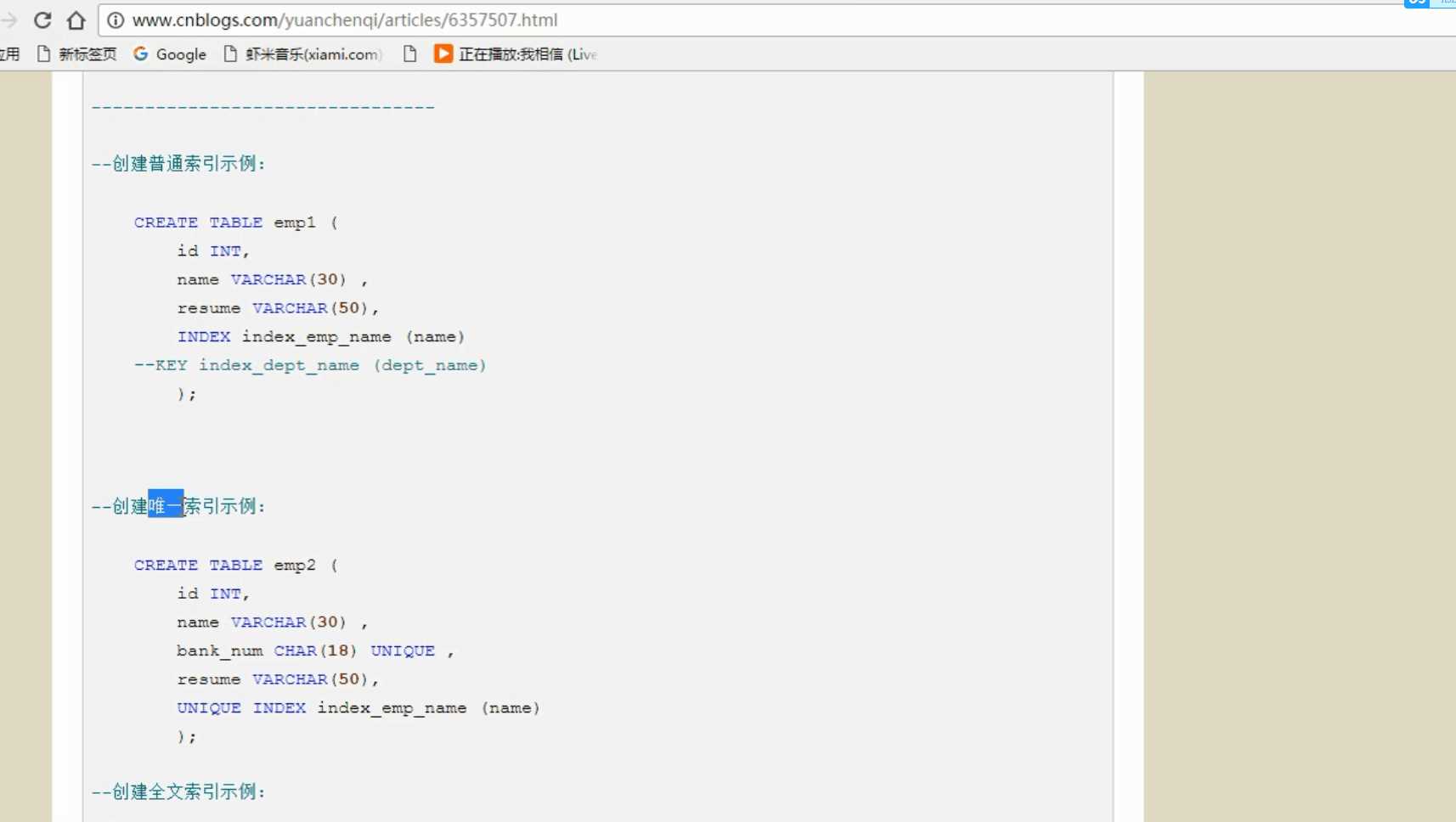Click name VARCHAR(30) line in emp2 table
The height and width of the screenshot is (822, 1456).
(273, 622)
